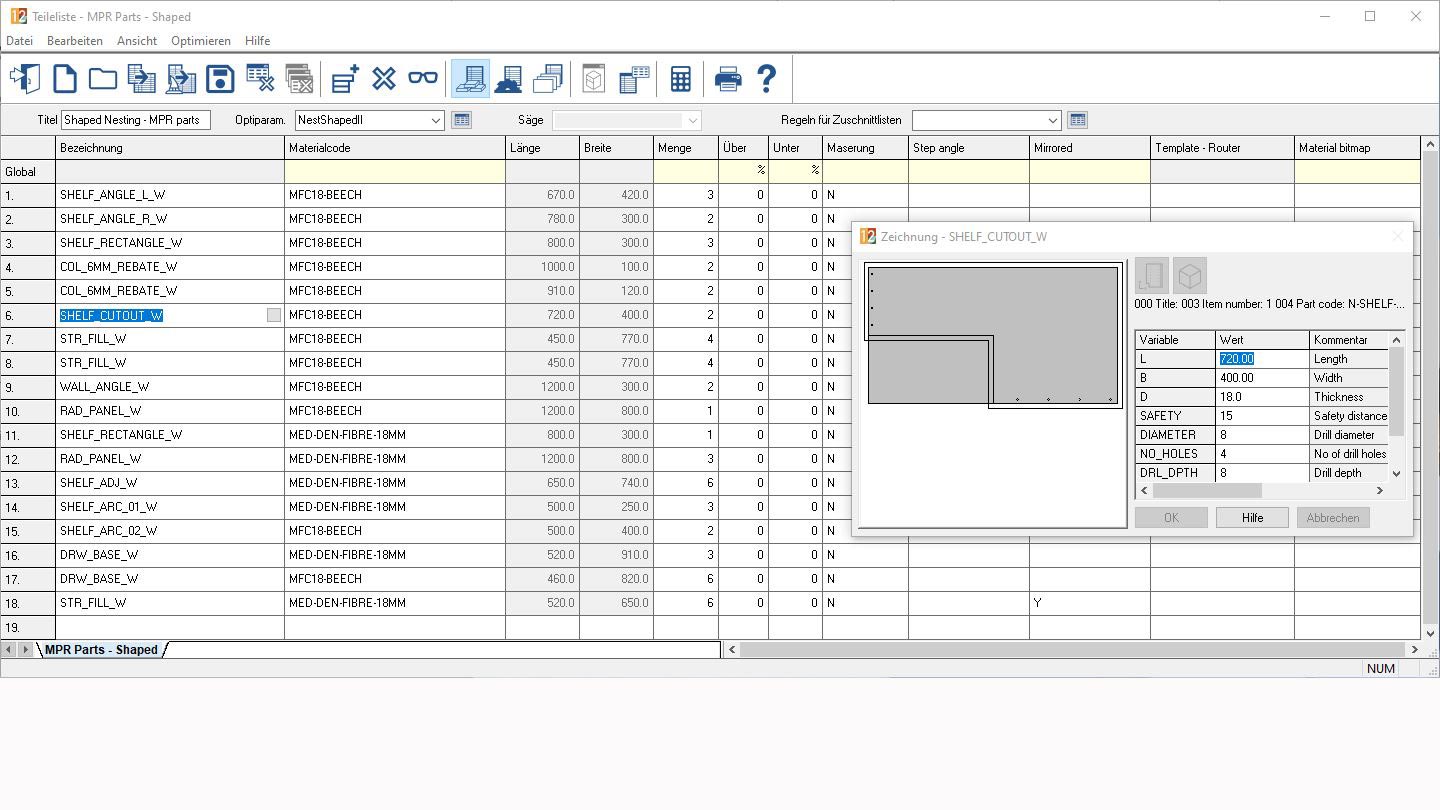The width and height of the screenshot is (1440, 810).
Task: Select the MPR Parts - Shaped sheet tab
Action: [101, 650]
